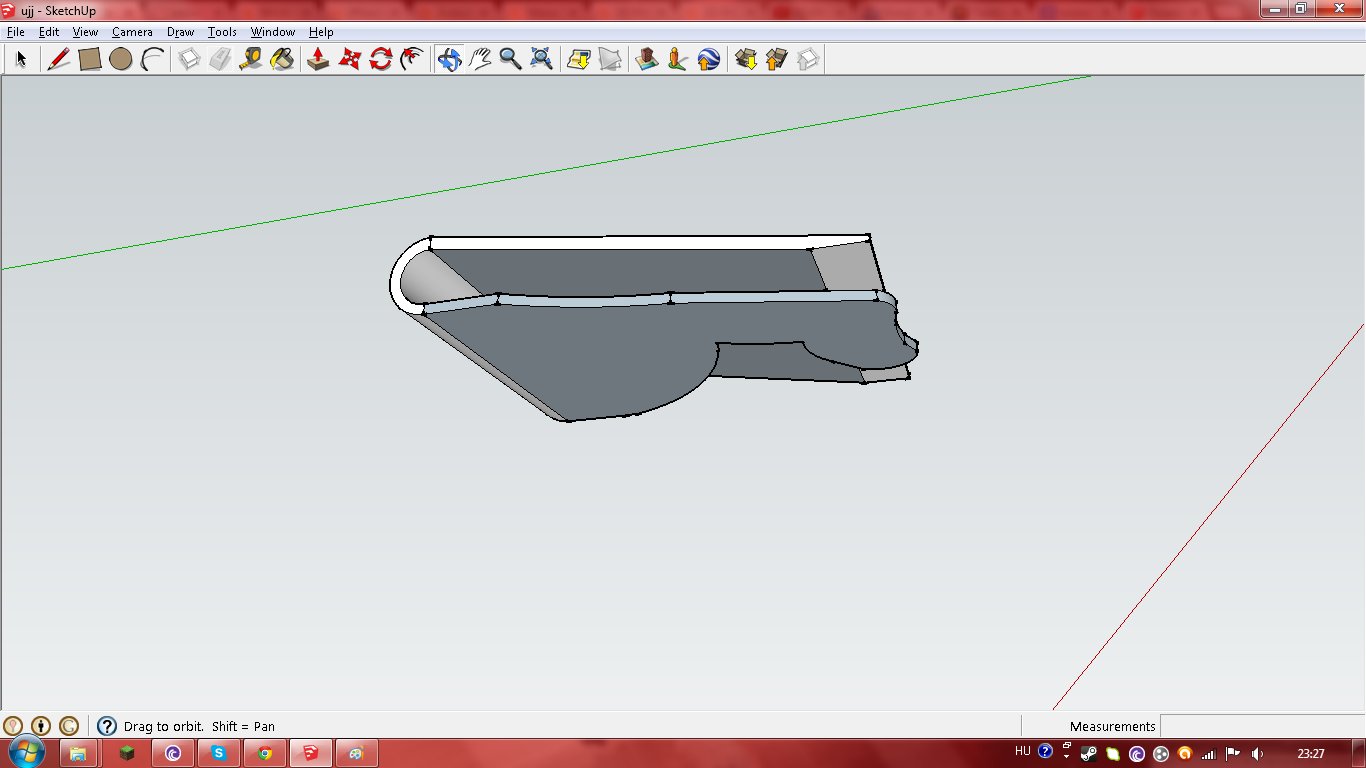Image resolution: width=1366 pixels, height=768 pixels.
Task: Click the Preview in Google Earth icon
Action: pos(709,59)
